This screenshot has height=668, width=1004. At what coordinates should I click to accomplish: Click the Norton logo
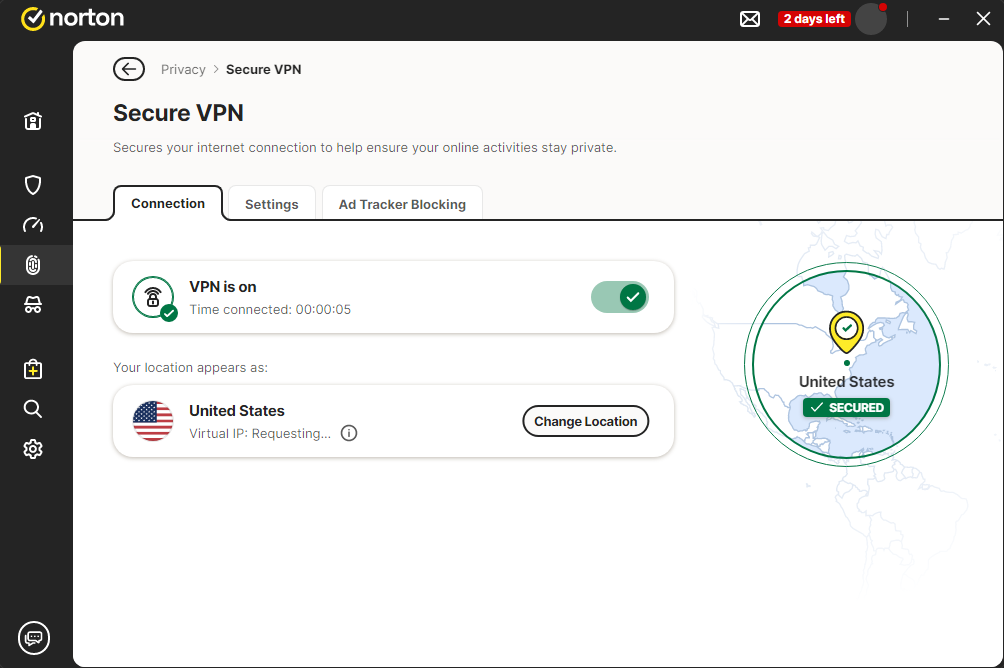coord(72,19)
